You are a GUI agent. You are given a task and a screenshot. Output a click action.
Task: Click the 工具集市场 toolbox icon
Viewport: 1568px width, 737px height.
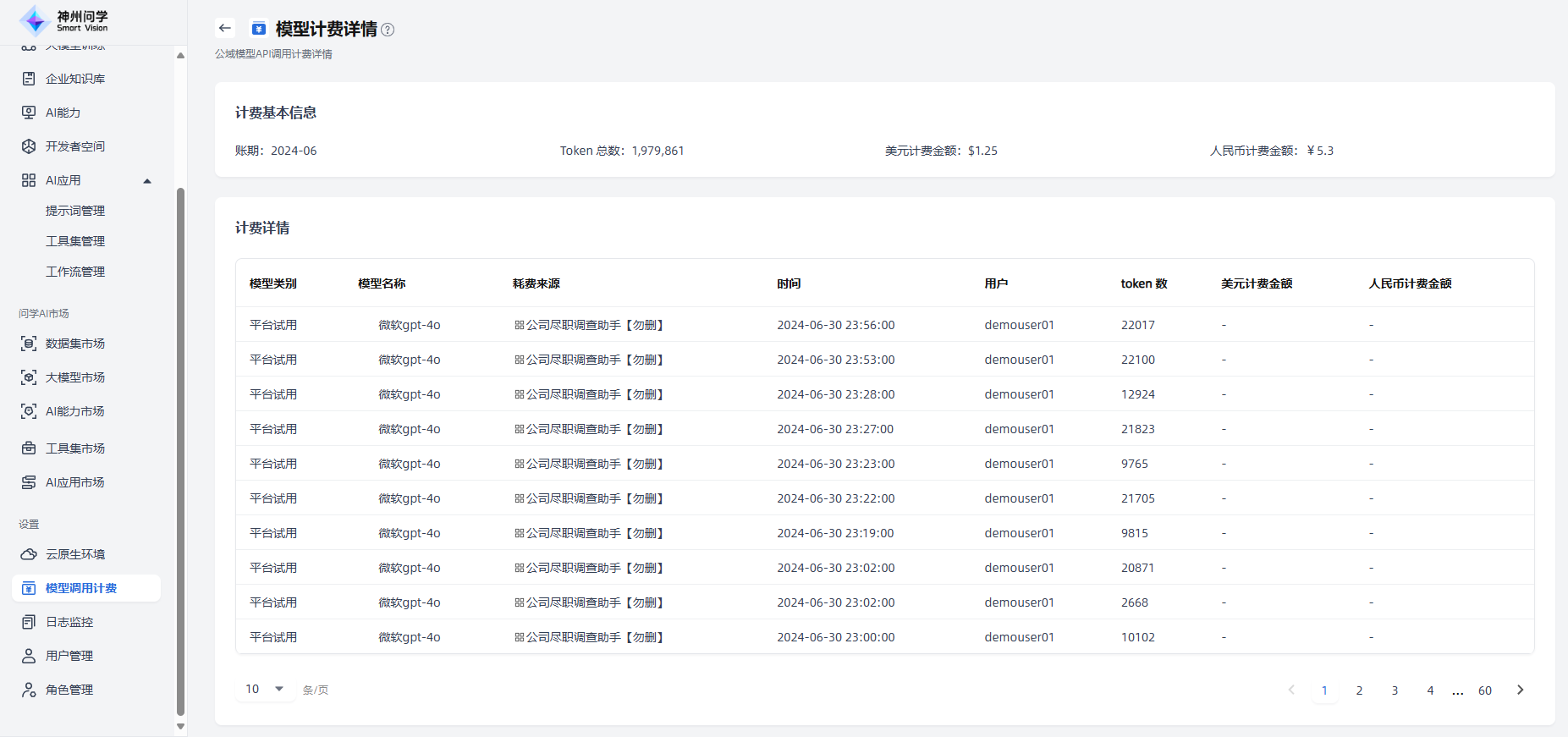29,448
